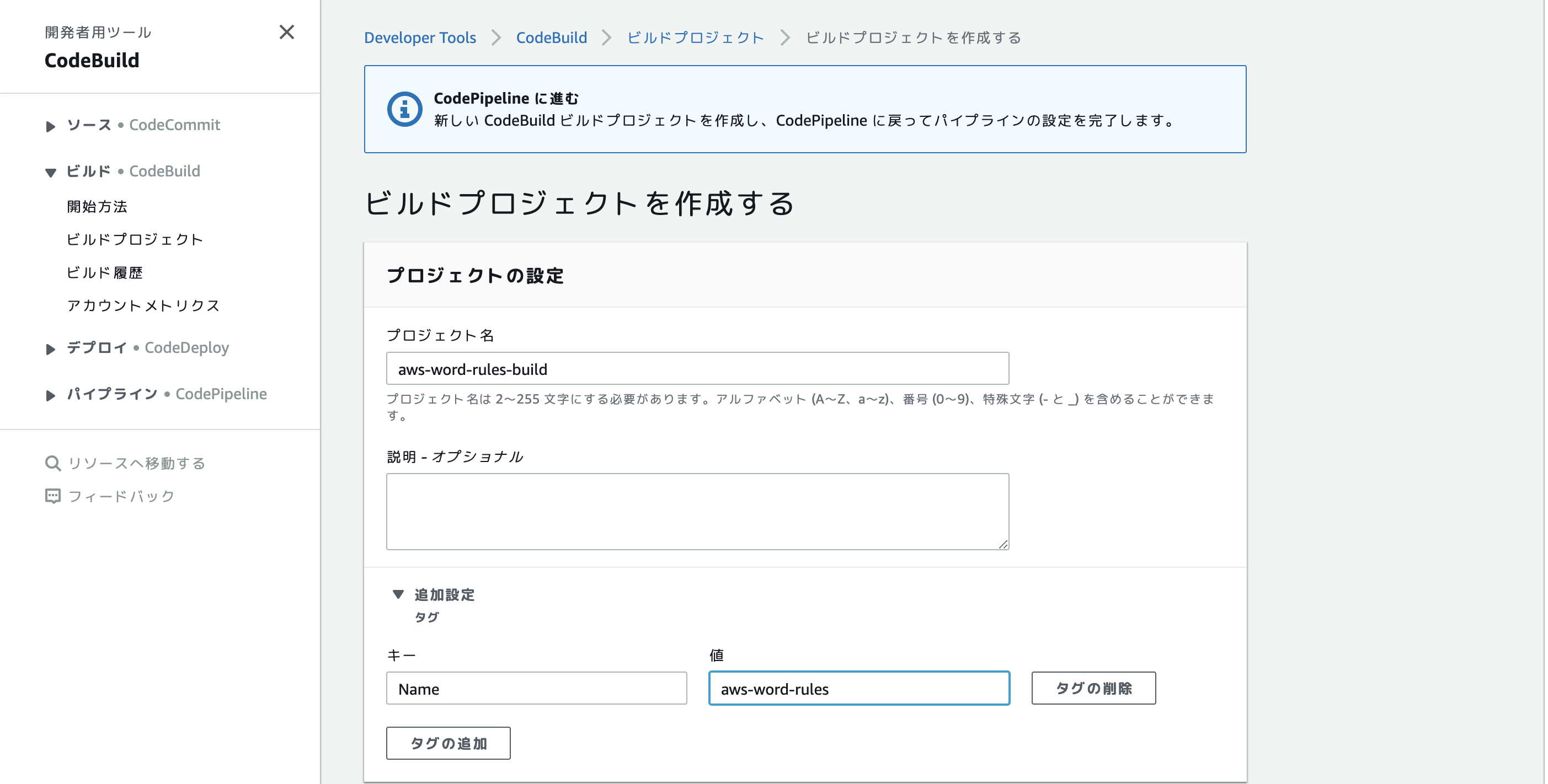Click the フィードバック speech bubble icon
Screen dimensions: 1548x784
click(x=53, y=496)
